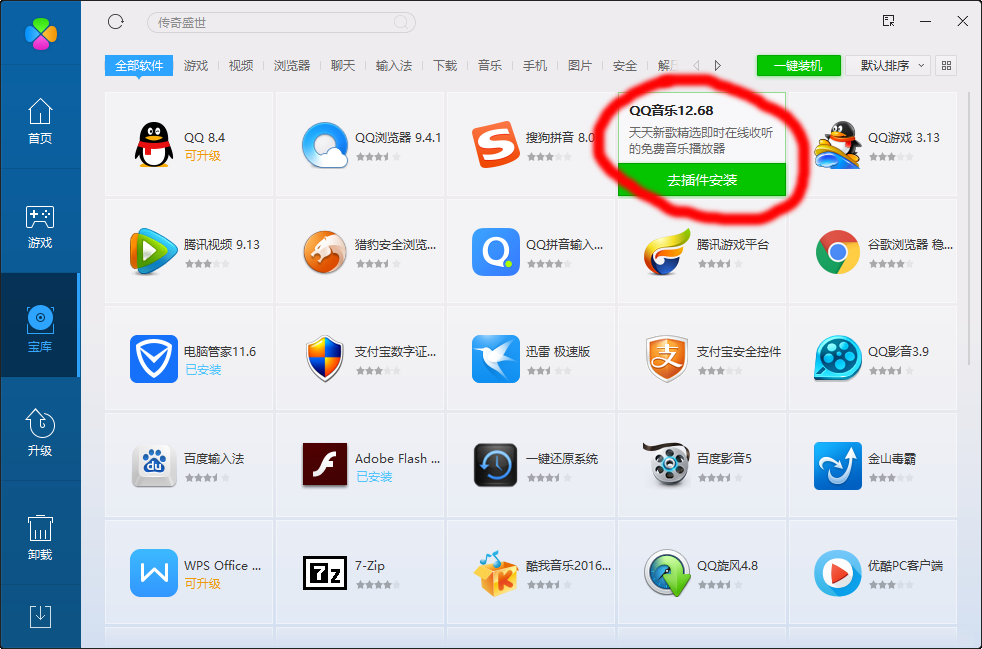
Task: Click the 酷我音乐 icon
Action: (x=495, y=573)
